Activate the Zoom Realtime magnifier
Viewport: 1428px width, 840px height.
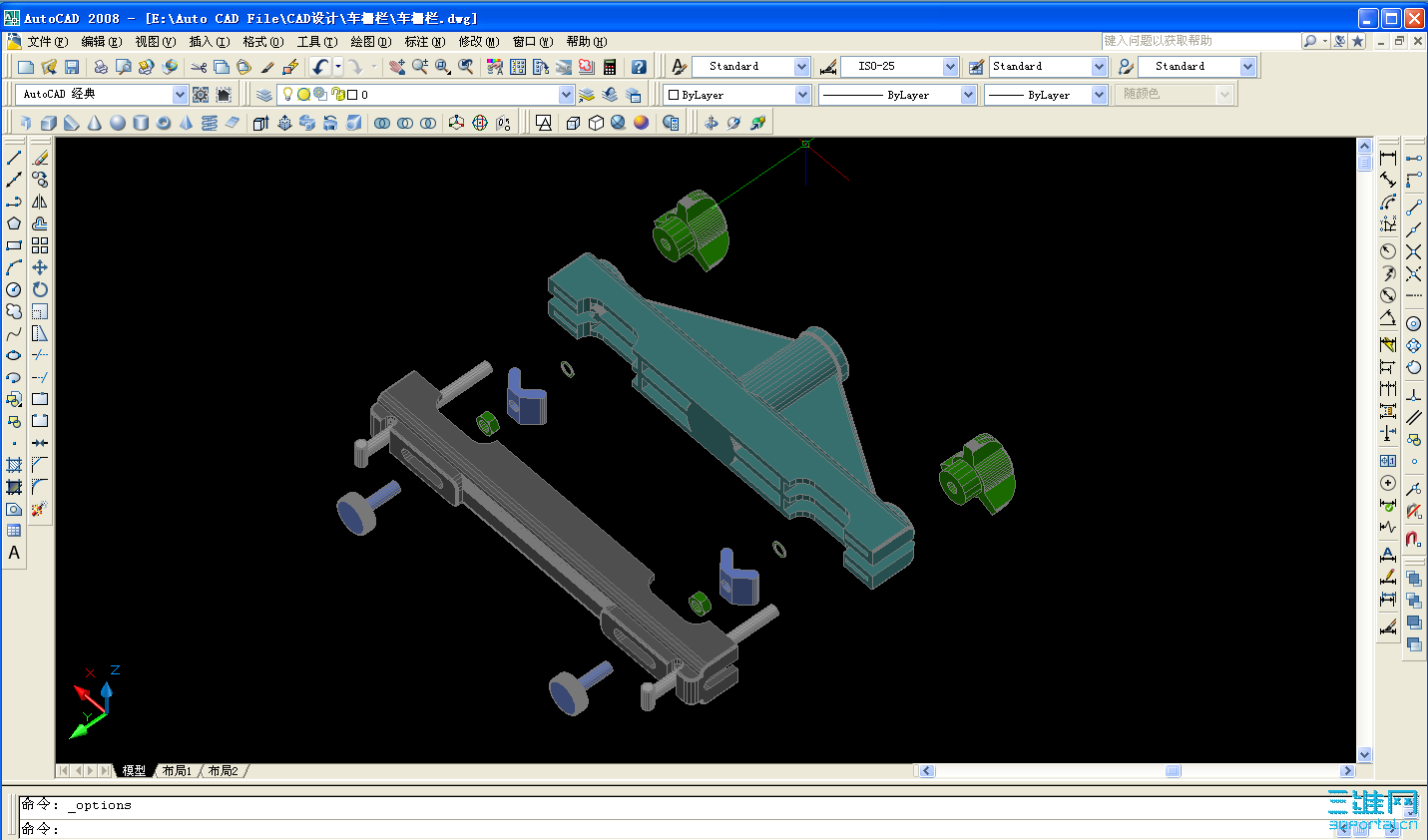420,67
